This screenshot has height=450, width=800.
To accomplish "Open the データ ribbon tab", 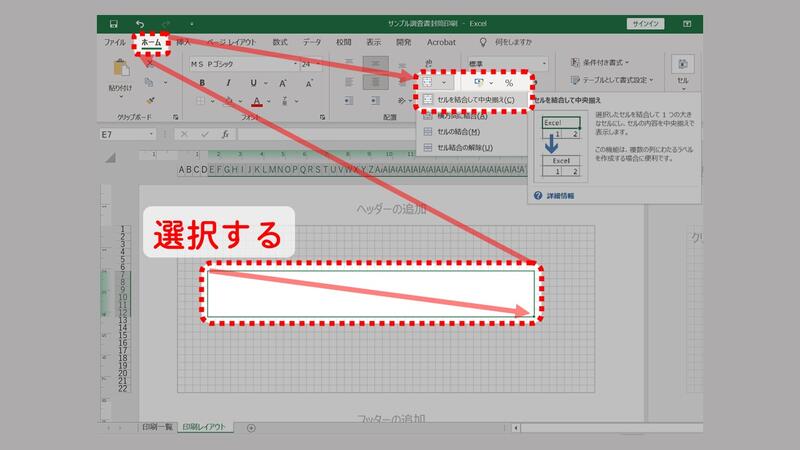I will [x=312, y=42].
